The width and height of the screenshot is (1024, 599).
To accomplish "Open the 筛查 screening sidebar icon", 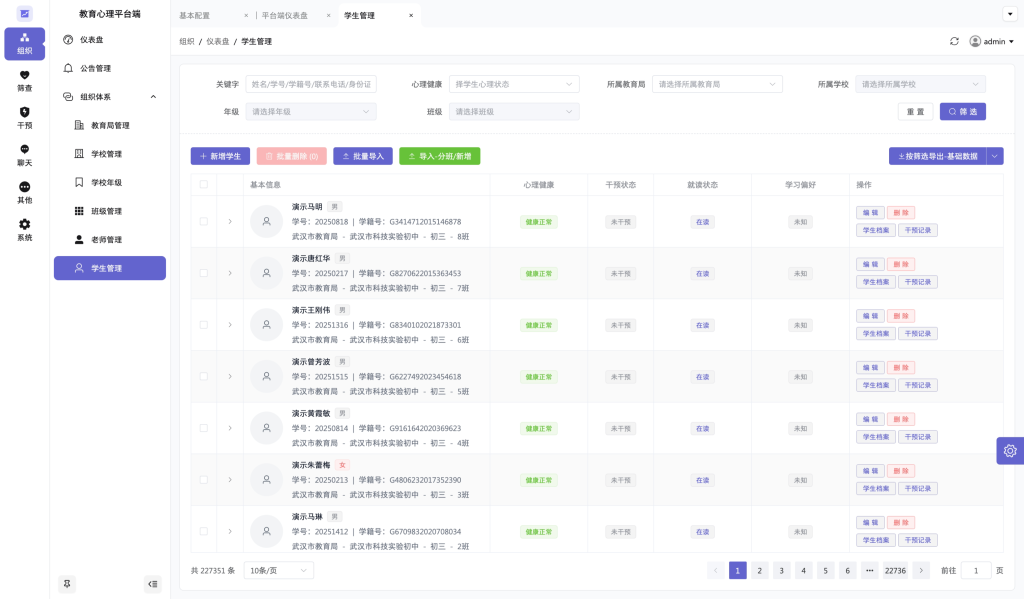I will click(x=24, y=80).
